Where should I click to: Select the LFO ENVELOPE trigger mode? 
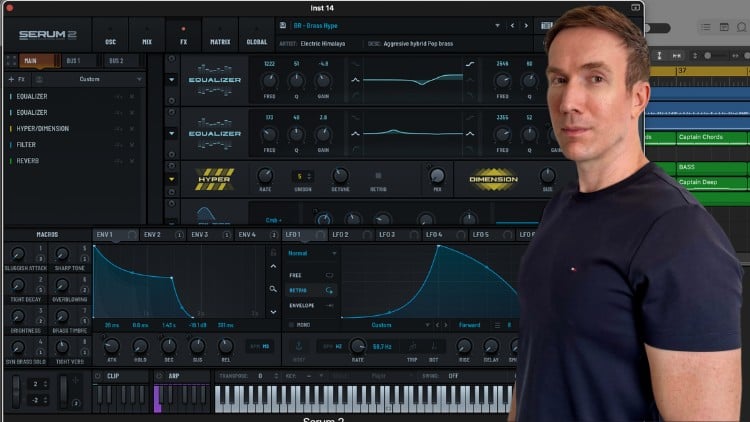click(x=311, y=305)
